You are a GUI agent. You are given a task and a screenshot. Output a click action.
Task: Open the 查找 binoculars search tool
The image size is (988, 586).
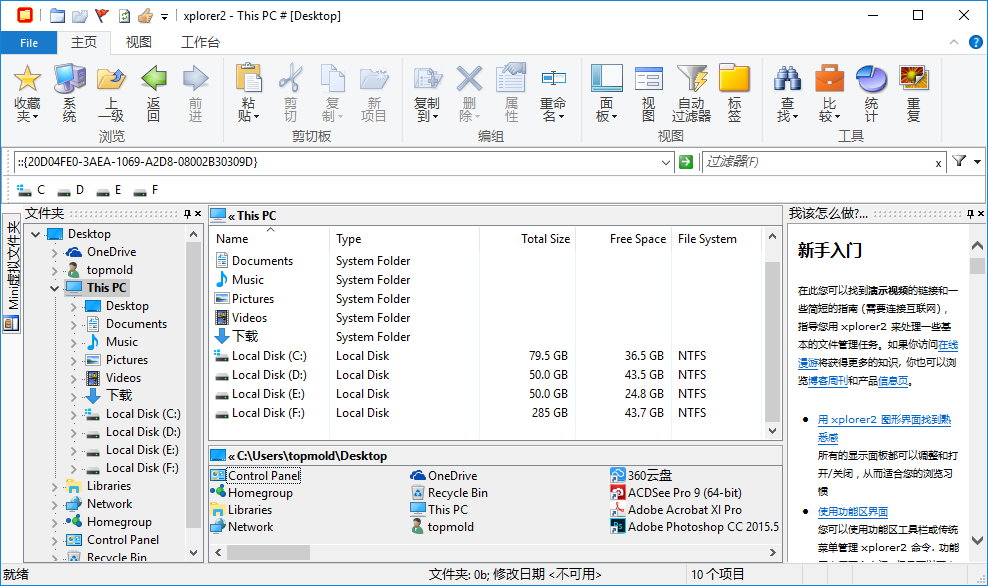click(787, 93)
